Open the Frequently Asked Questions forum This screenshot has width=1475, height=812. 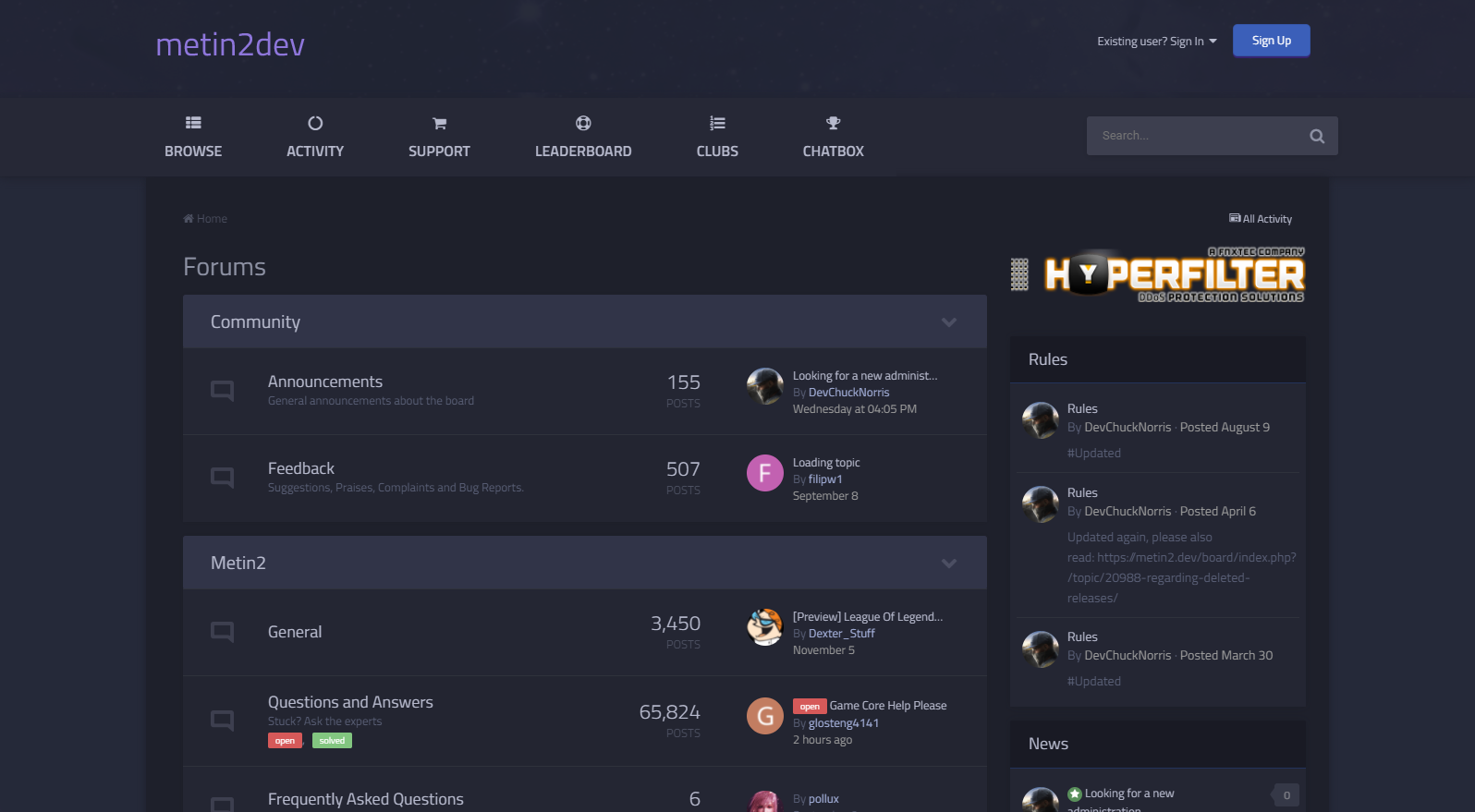[x=366, y=799]
